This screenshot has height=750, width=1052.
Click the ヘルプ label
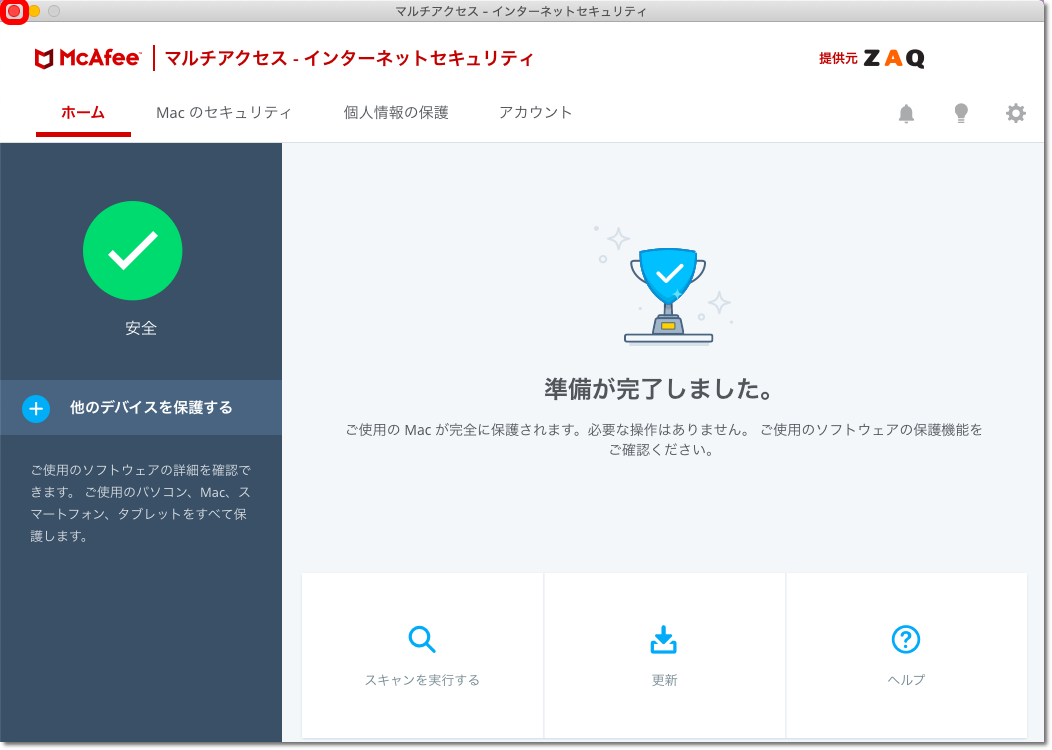click(x=906, y=680)
